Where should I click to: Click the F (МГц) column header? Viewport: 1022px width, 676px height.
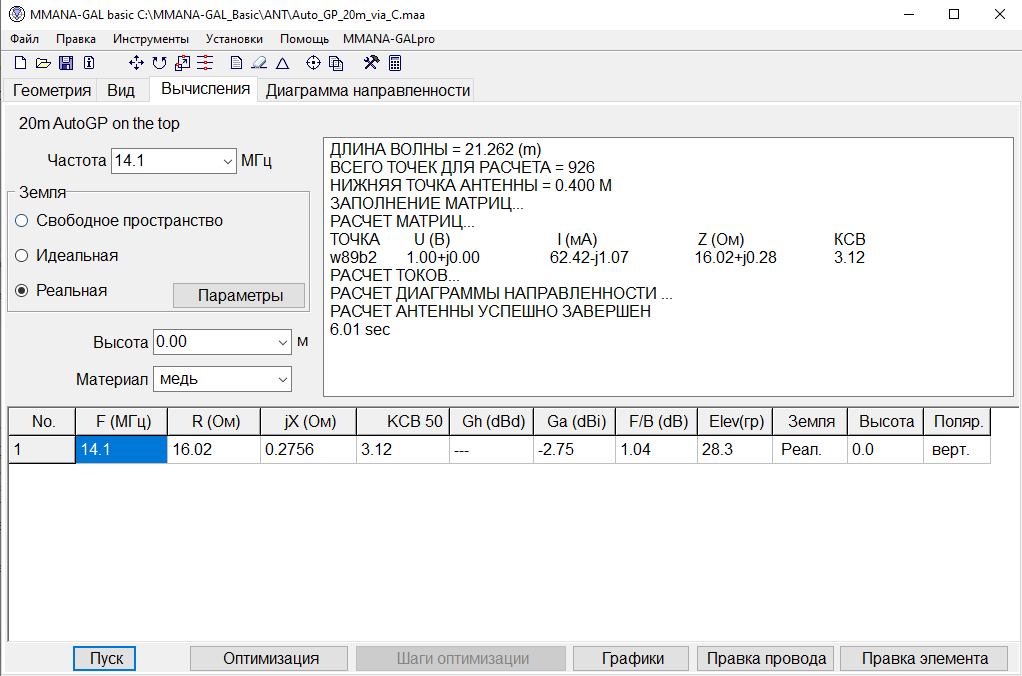[121, 422]
